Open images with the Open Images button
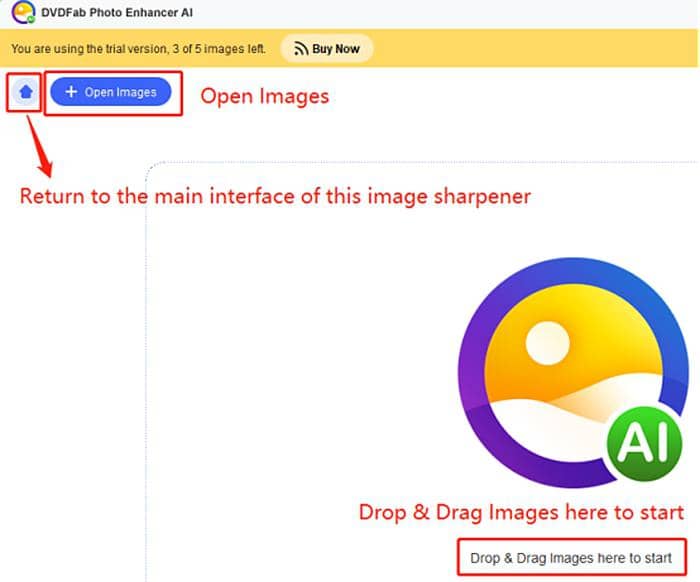The height and width of the screenshot is (582, 700). coord(111,92)
